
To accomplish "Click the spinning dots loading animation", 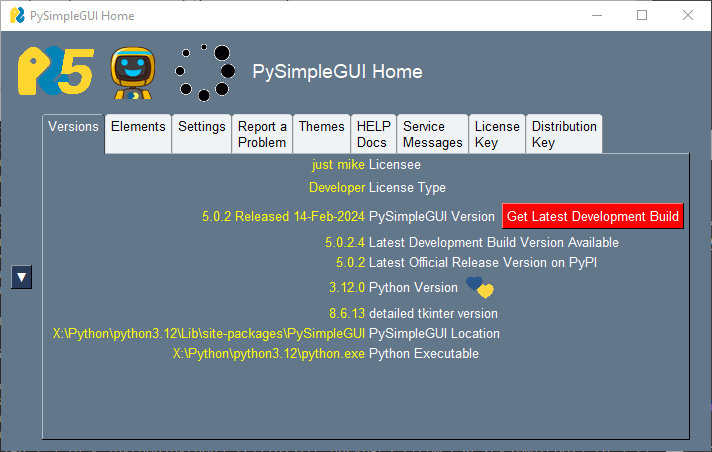I will pos(204,72).
